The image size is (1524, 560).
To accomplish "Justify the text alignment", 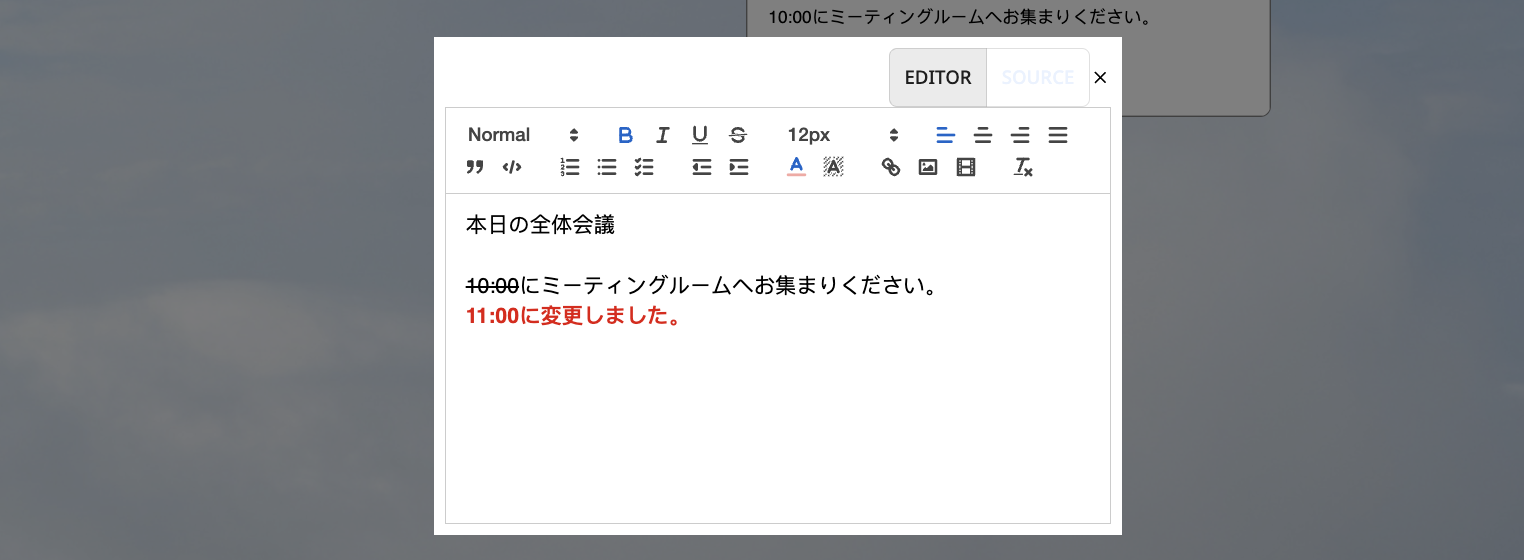I will tap(1058, 135).
